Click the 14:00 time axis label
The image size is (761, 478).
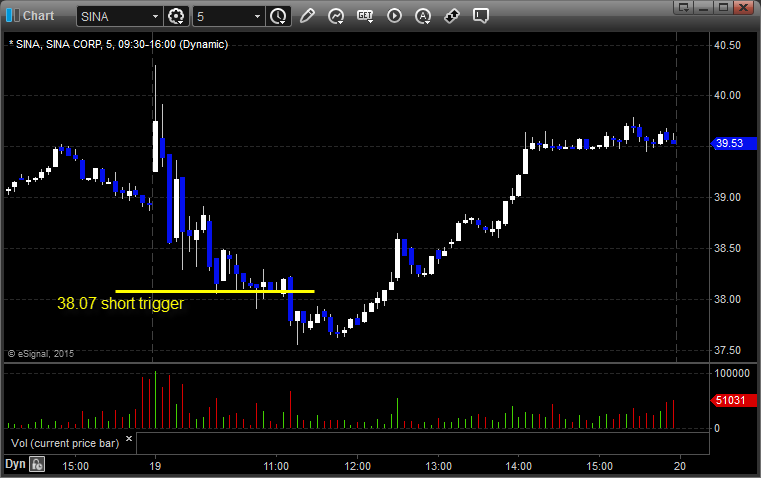pyautogui.click(x=518, y=466)
